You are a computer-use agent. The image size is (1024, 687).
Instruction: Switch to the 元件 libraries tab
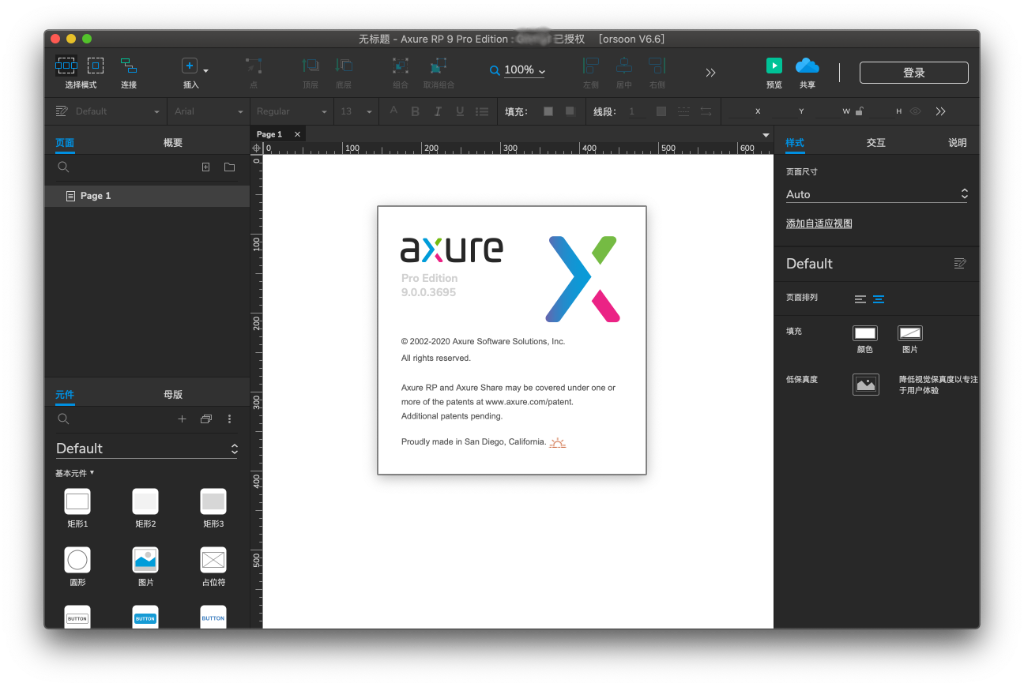pos(65,394)
